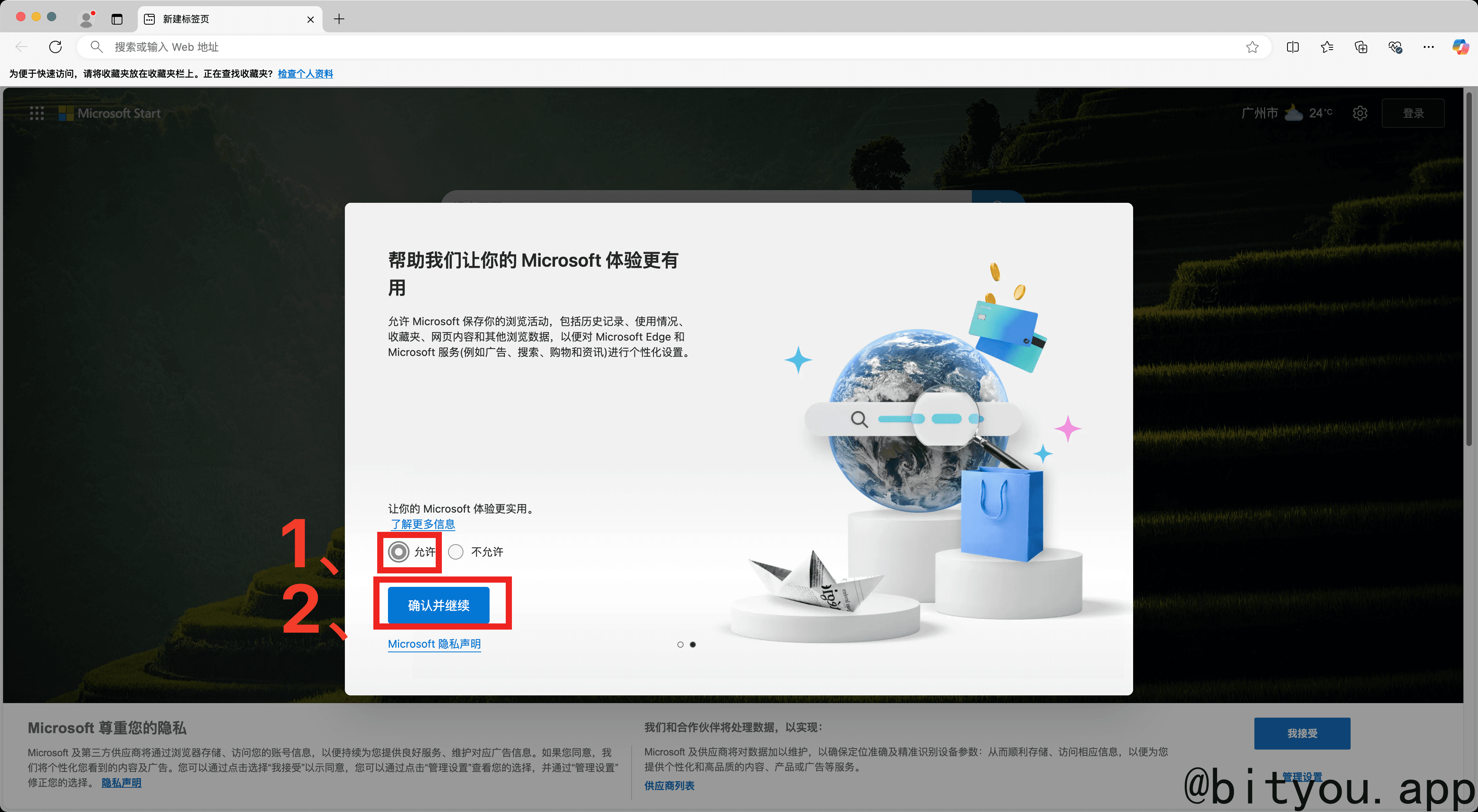Screen dimensions: 1478x812
Task: Reload the page with the refresh icon
Action: [x=56, y=47]
